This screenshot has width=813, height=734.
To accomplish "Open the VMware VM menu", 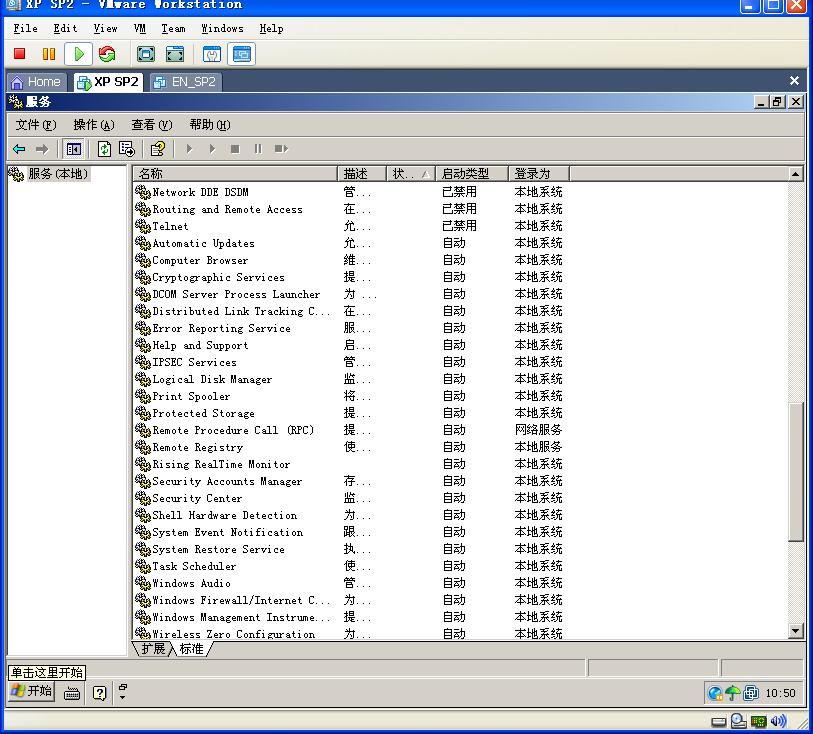I will 139,29.
